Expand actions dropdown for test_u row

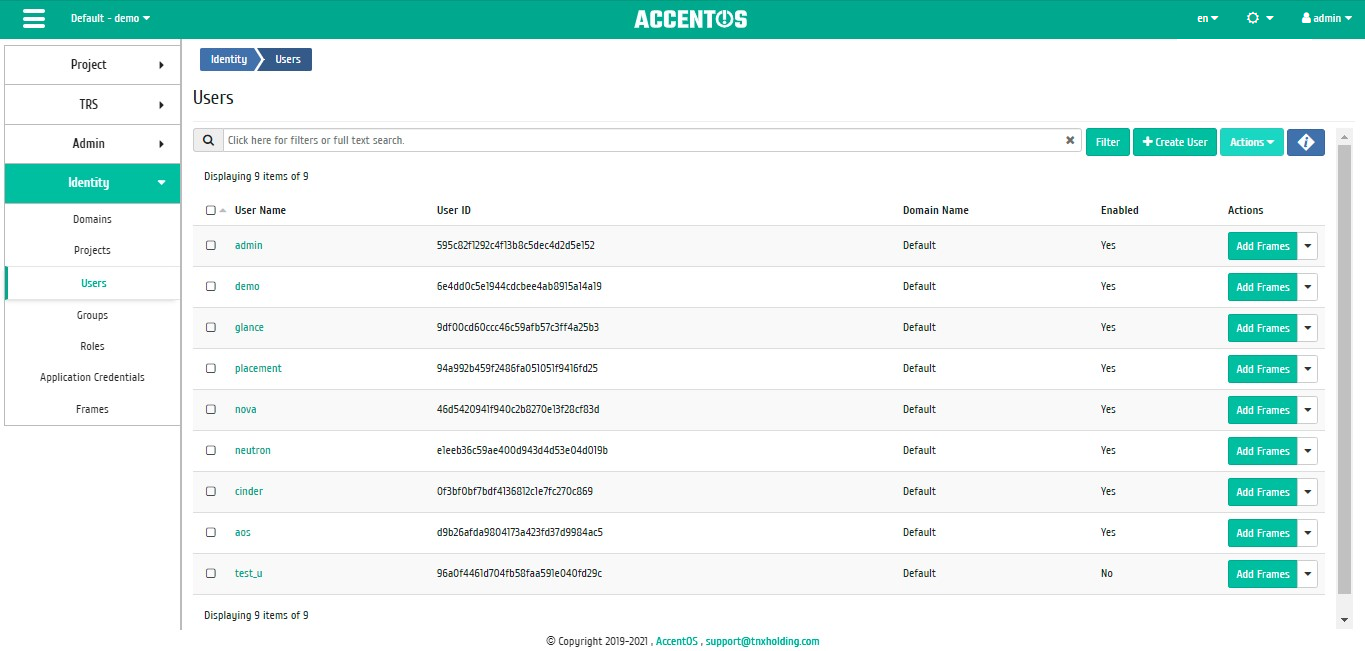[1308, 574]
